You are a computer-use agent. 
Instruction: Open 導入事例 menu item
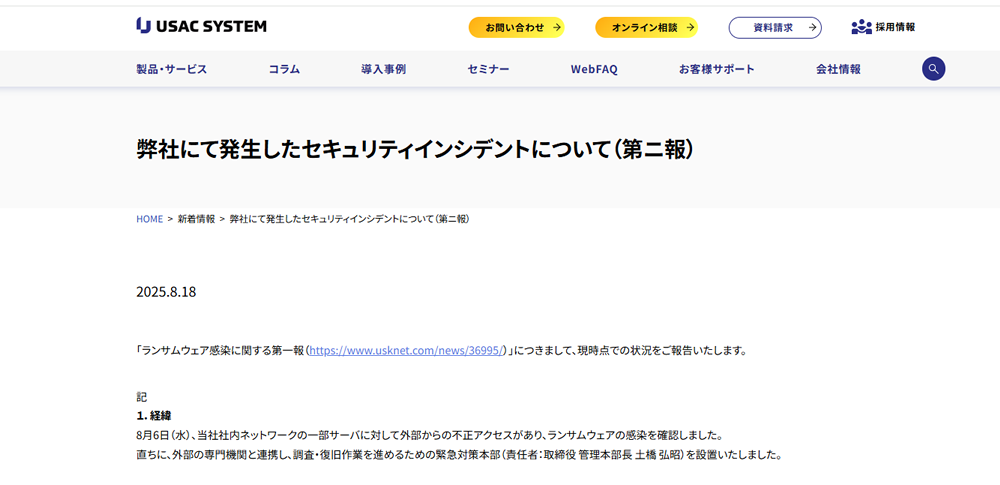(x=383, y=69)
